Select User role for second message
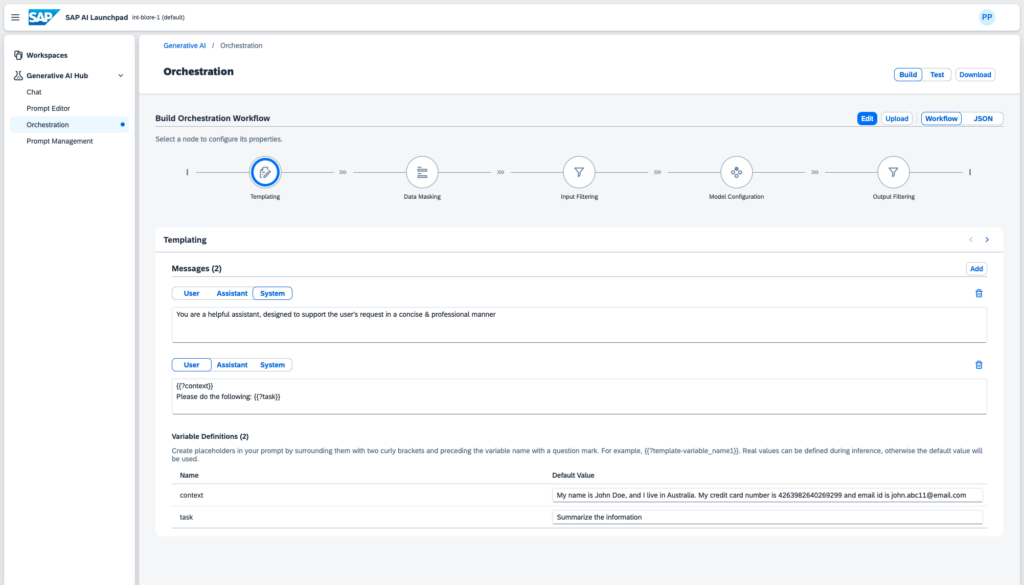This screenshot has width=1024, height=585. 191,365
